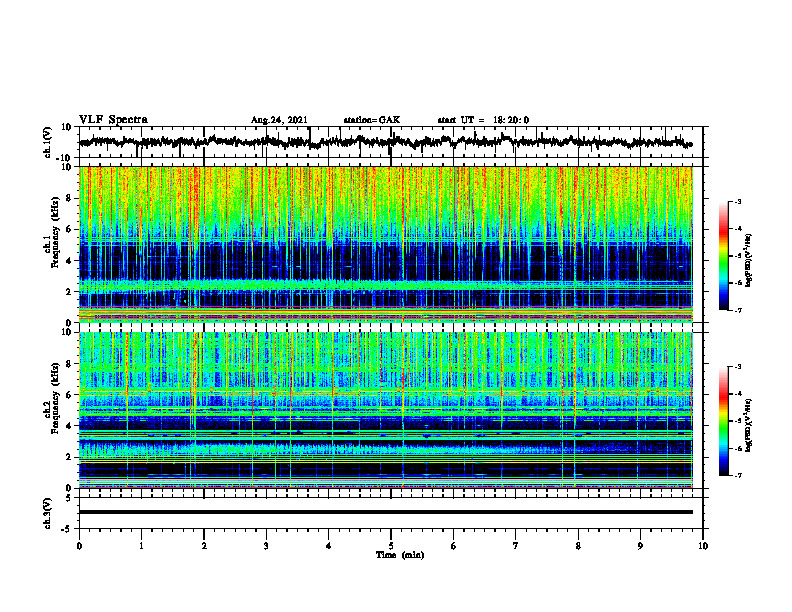Click the "8" tick on the time axis

(578, 546)
